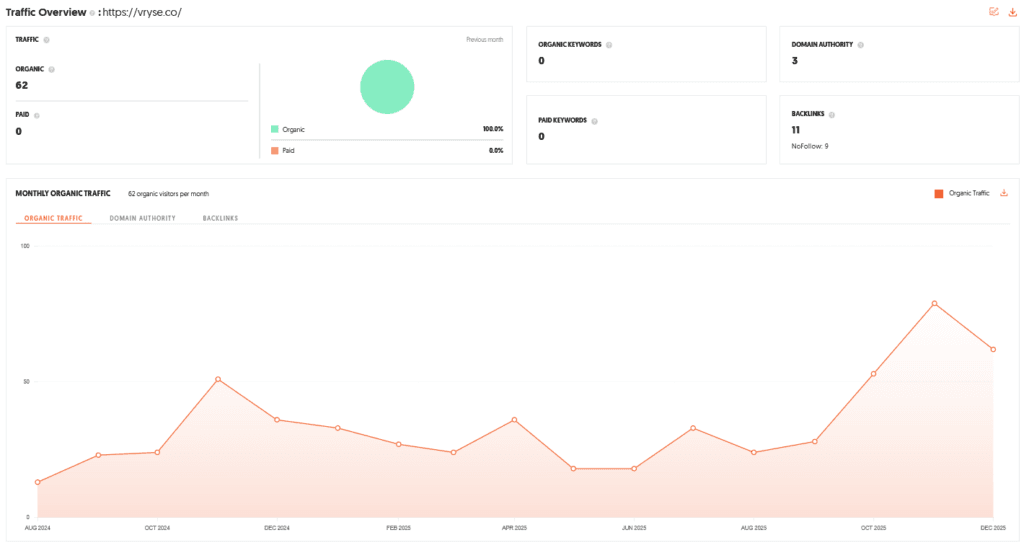Click the DEC 2024 axis label

pos(277,528)
